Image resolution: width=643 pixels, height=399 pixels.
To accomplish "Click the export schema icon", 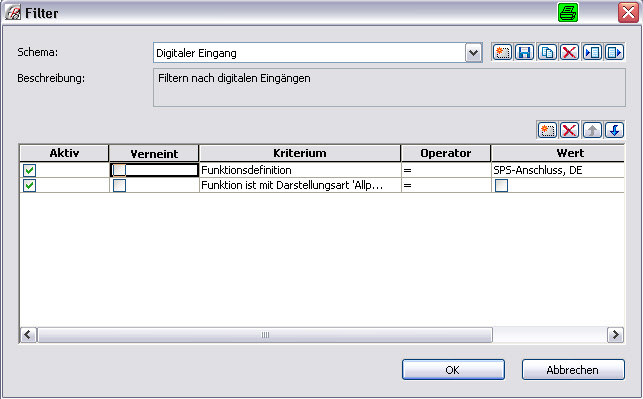I will click(614, 52).
